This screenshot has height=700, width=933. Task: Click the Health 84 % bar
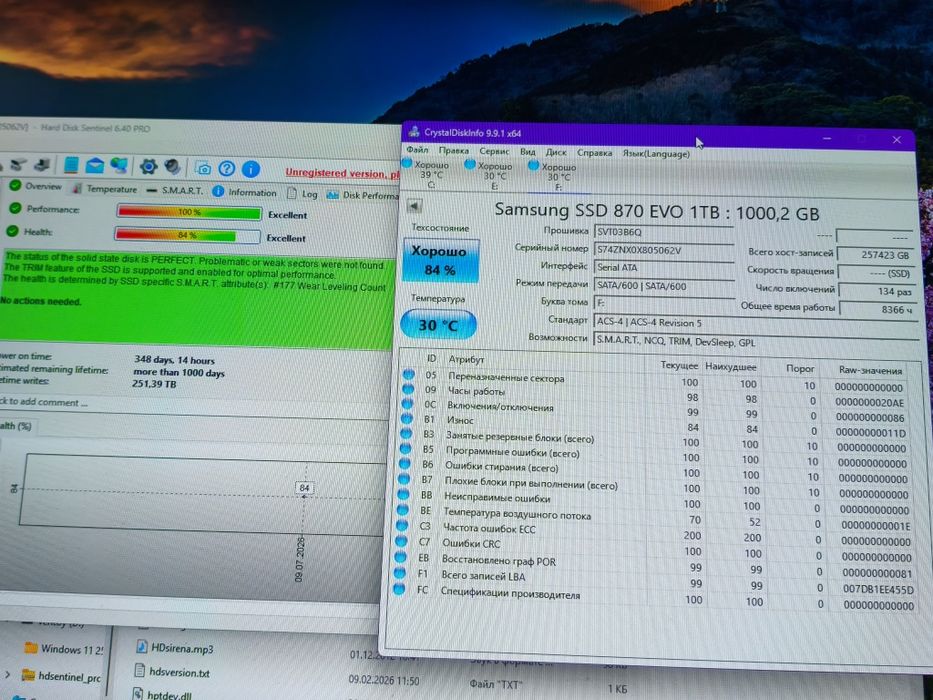pos(187,235)
